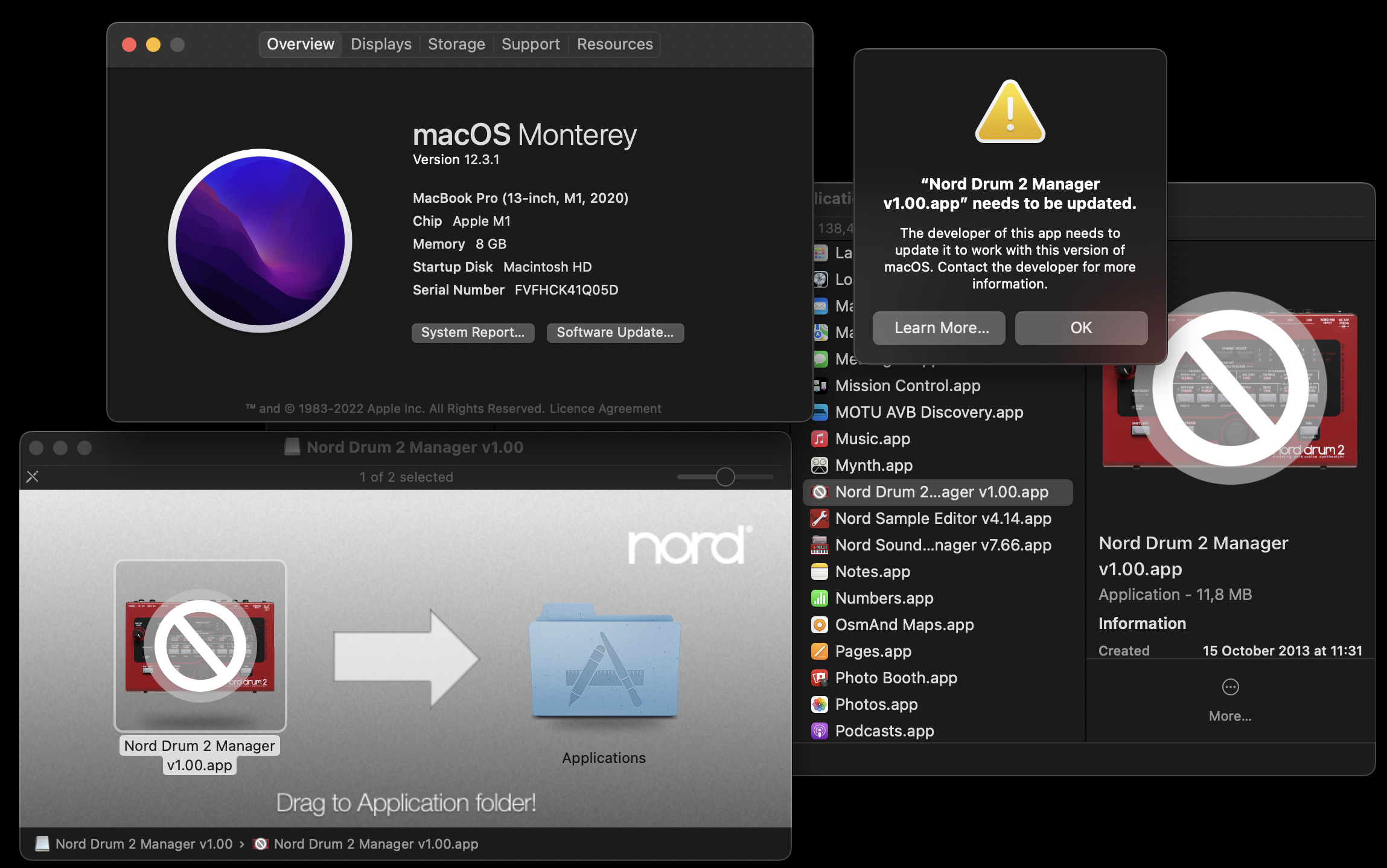Select Numbers.app in the list

coord(938,598)
